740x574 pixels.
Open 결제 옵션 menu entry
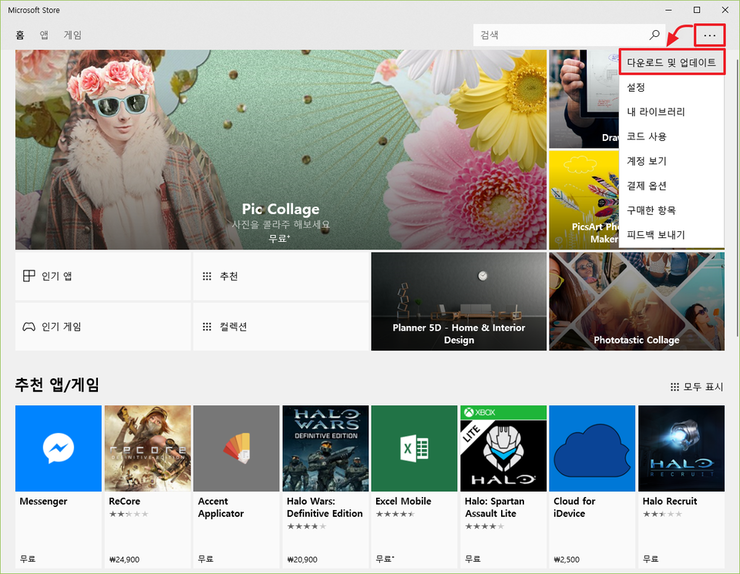pos(672,186)
